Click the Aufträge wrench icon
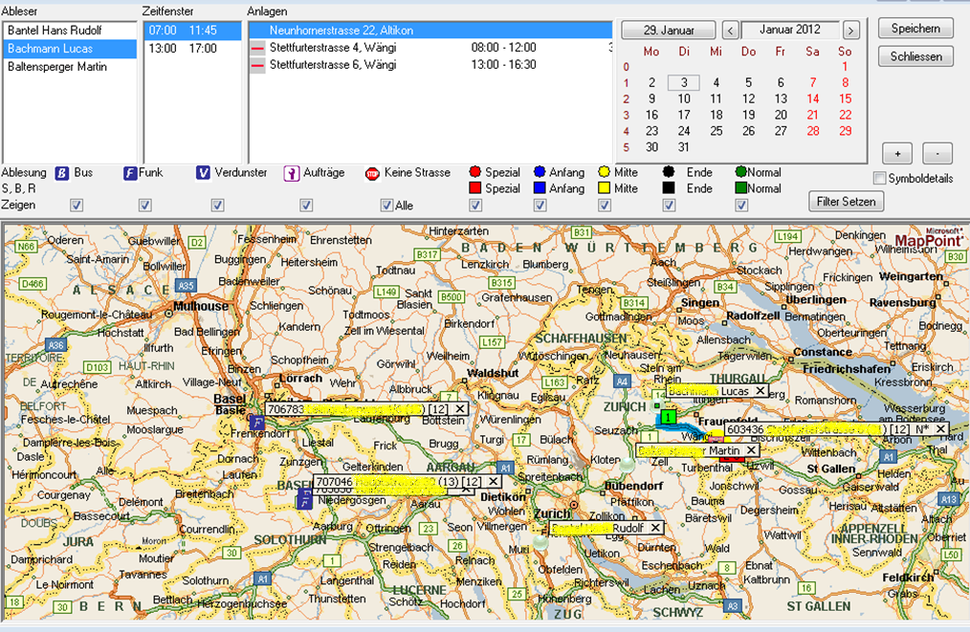Image resolution: width=970 pixels, height=632 pixels. click(x=291, y=174)
